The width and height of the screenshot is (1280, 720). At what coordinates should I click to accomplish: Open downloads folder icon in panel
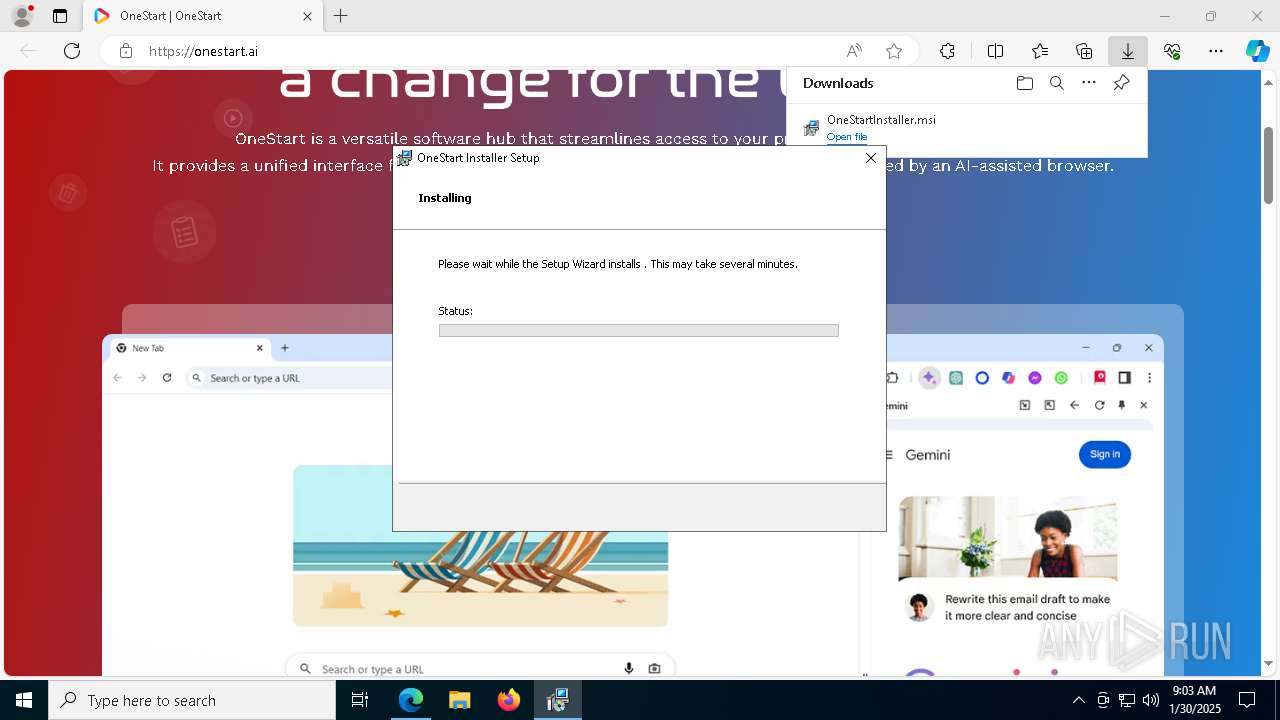coord(1024,83)
